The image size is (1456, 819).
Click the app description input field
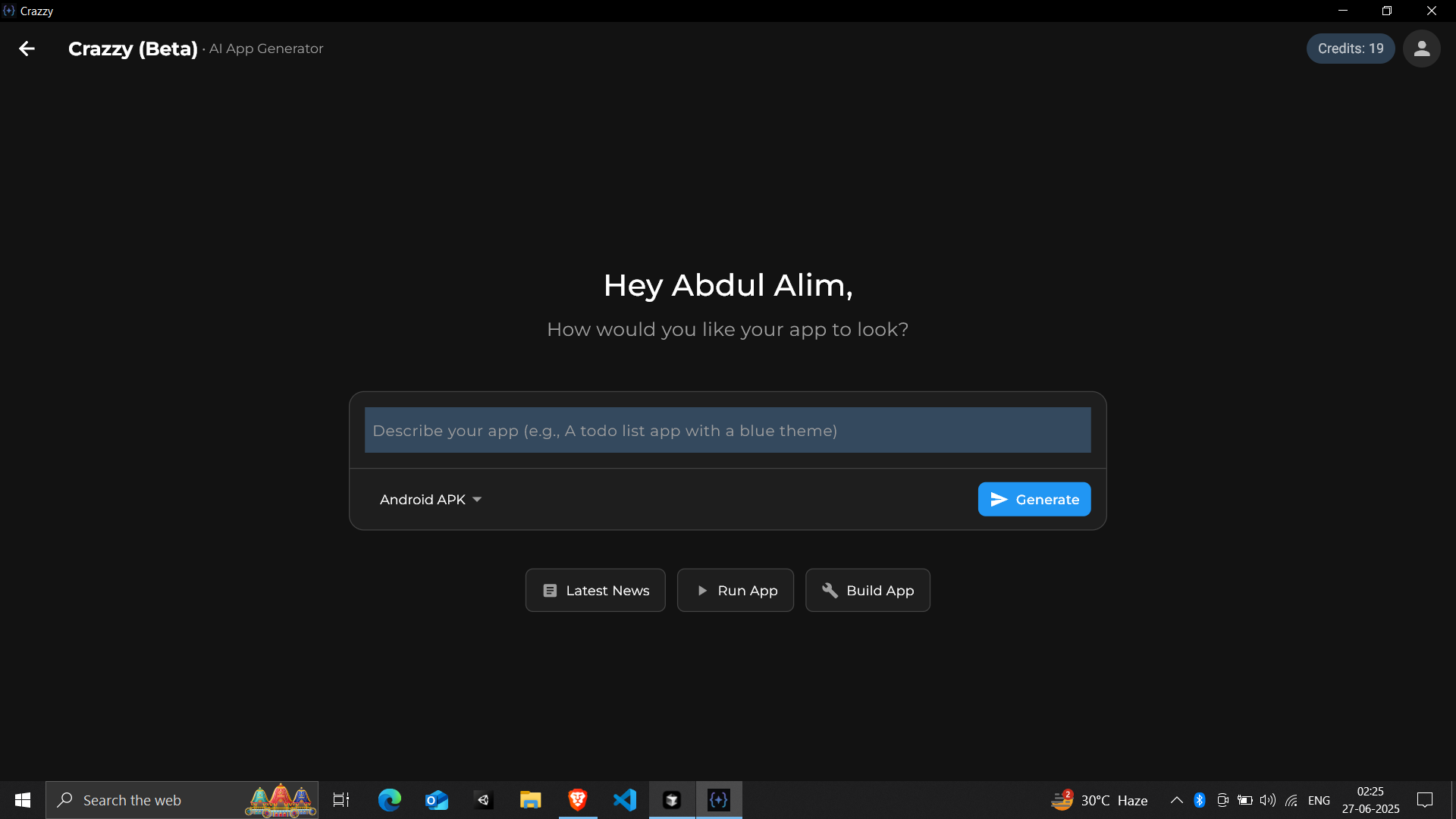click(x=726, y=430)
